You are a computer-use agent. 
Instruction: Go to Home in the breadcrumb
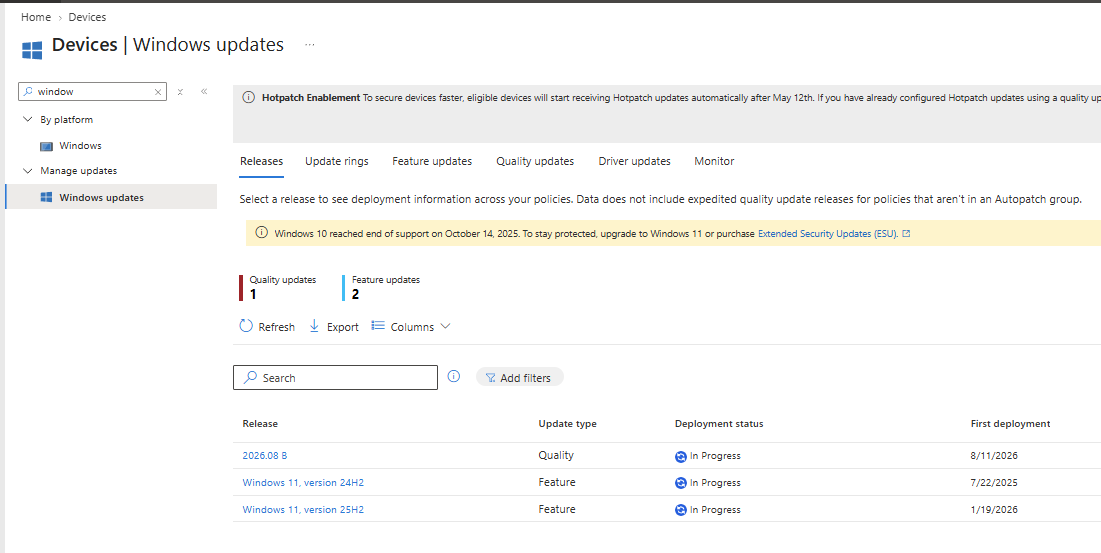(36, 17)
